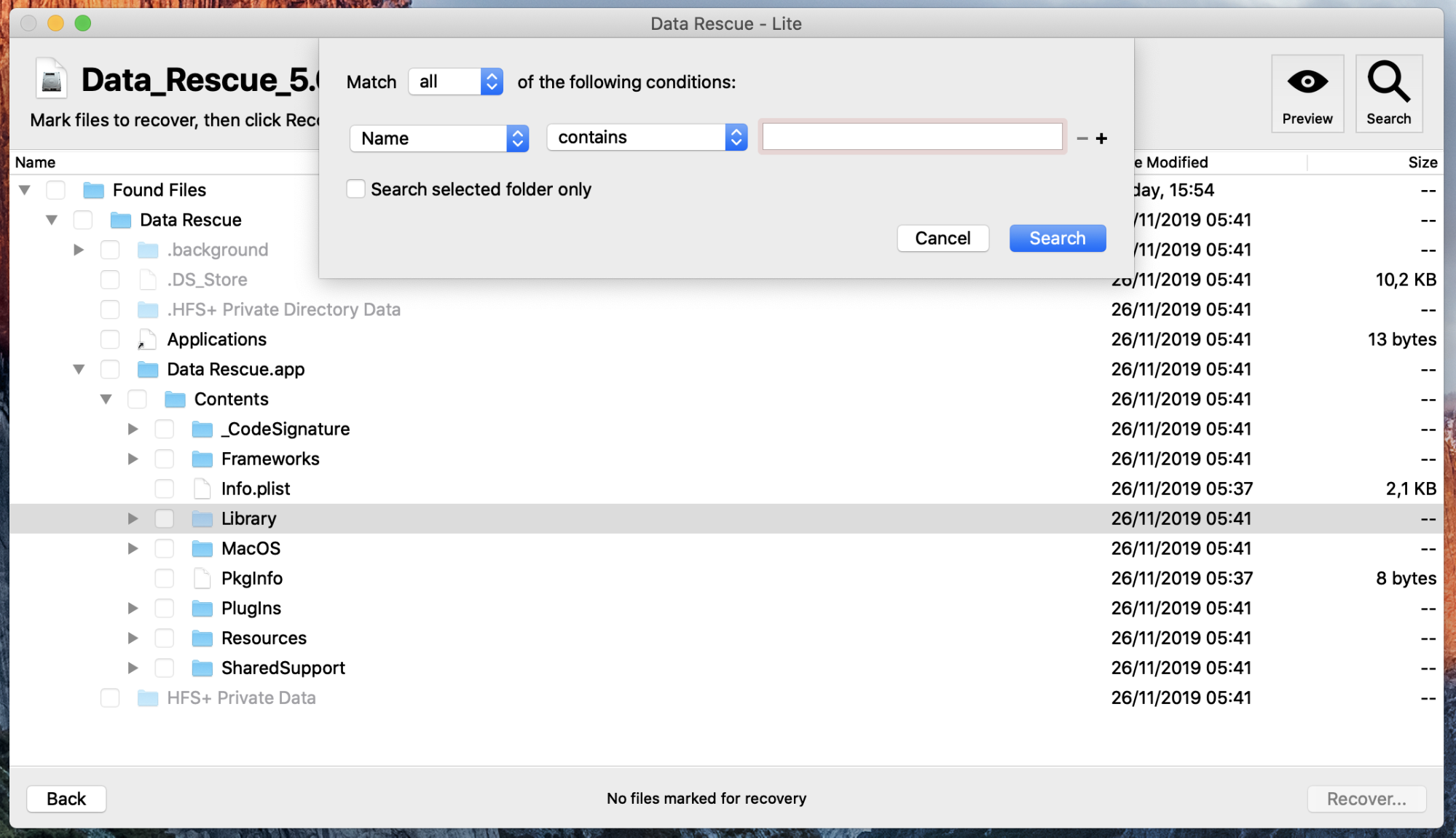Image resolution: width=1456 pixels, height=838 pixels.
Task: Expand the SharedSupport folder
Action: click(x=133, y=668)
